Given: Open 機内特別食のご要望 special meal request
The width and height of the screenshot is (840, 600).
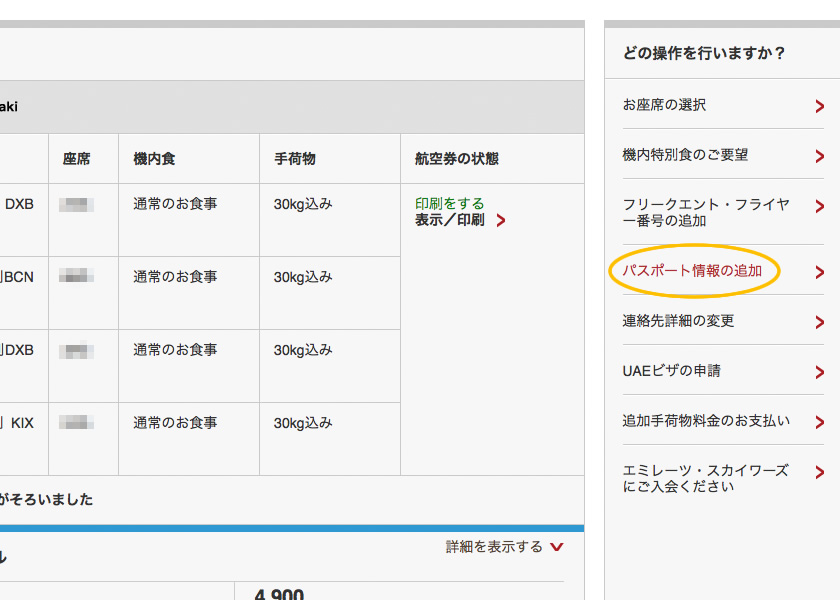Looking at the screenshot, I should point(685,155).
